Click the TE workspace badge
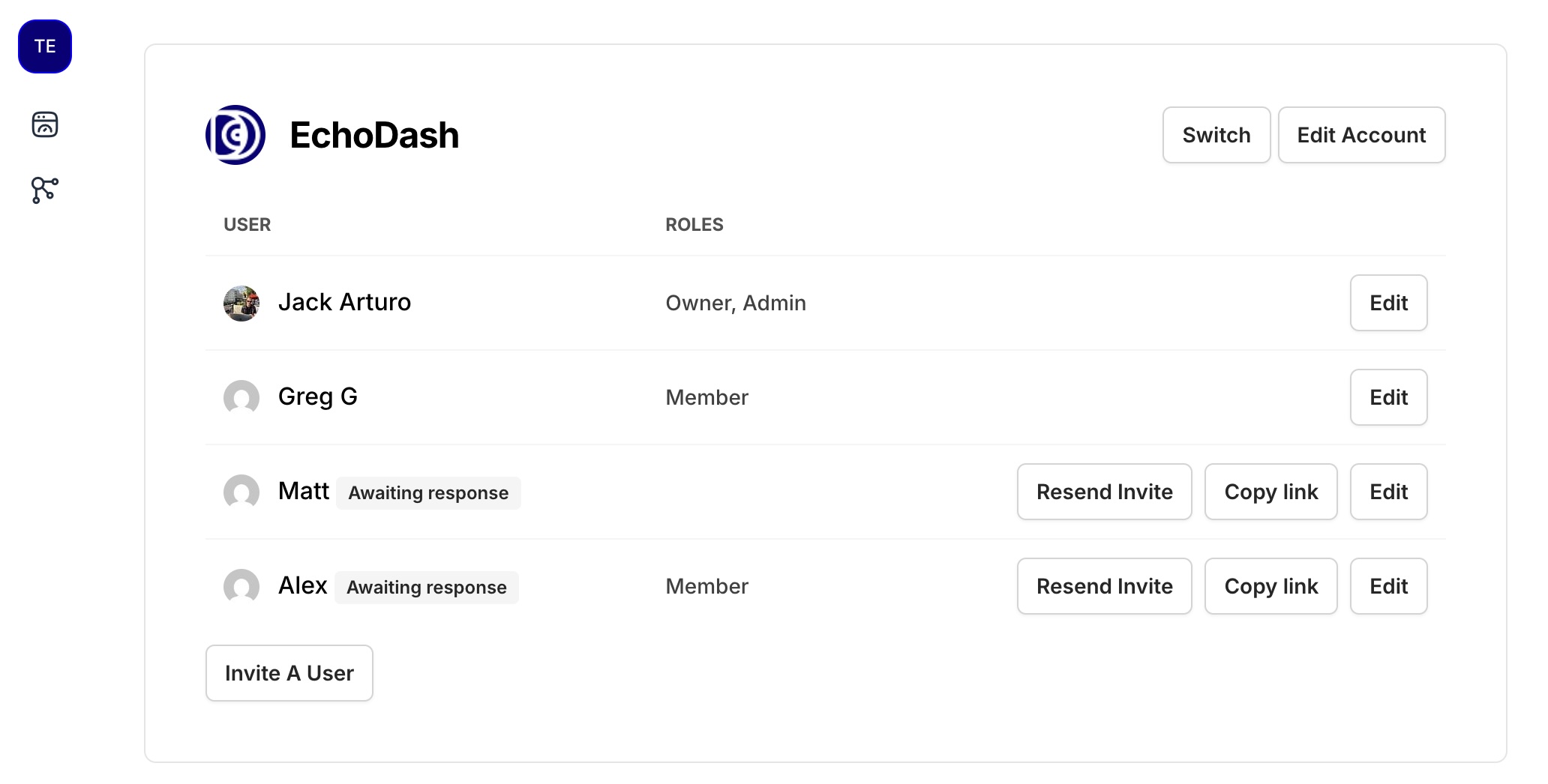The width and height of the screenshot is (1548, 784). 44,46
